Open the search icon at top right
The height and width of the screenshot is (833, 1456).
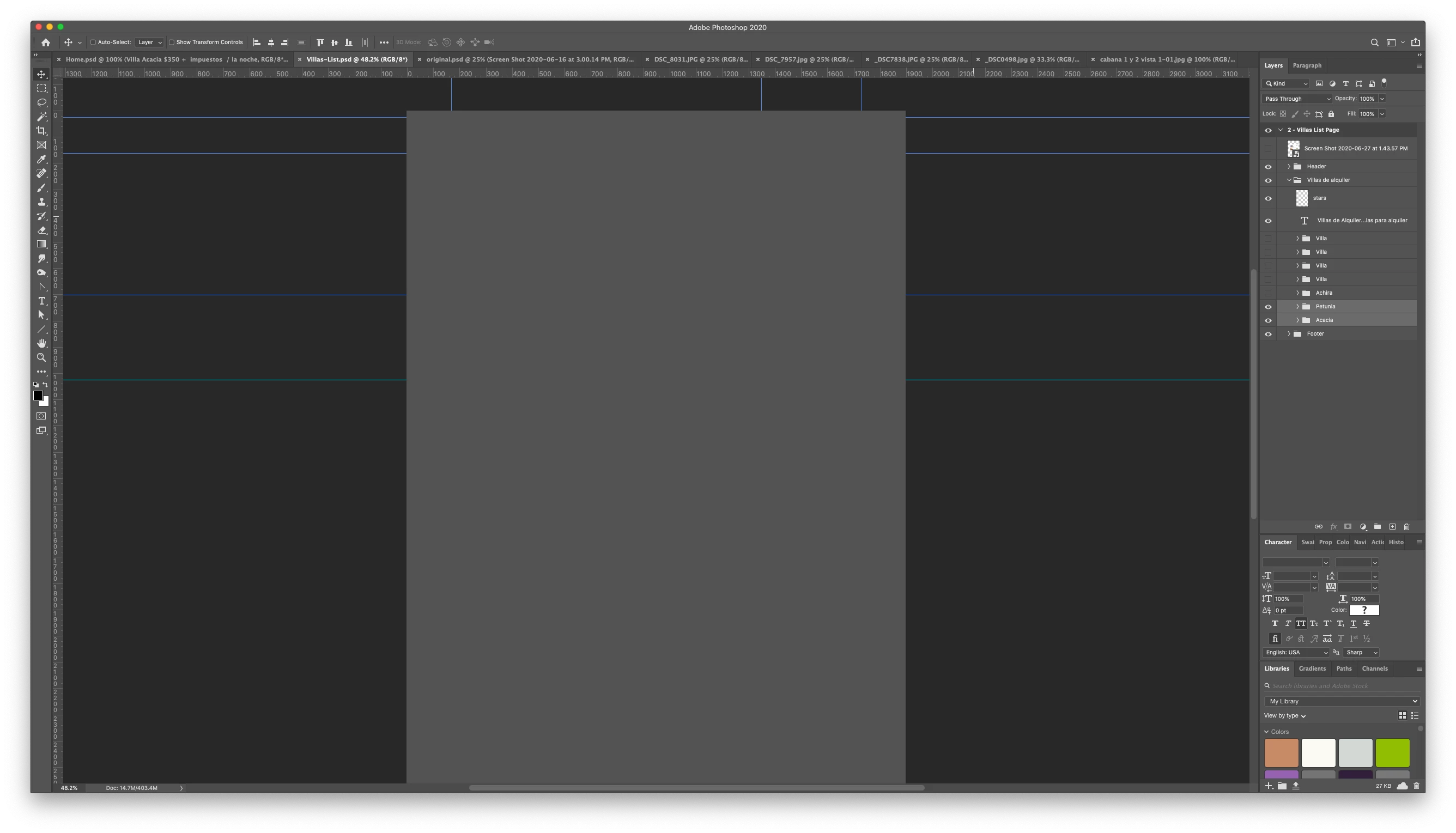(x=1374, y=42)
